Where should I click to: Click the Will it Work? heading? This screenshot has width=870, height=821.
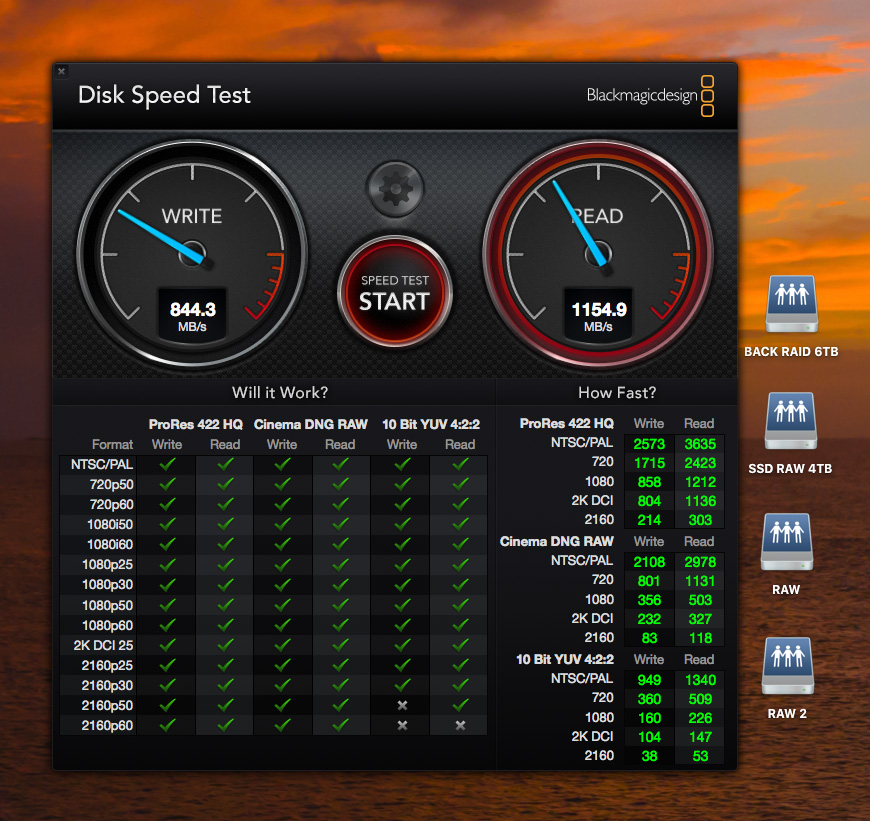tap(280, 393)
